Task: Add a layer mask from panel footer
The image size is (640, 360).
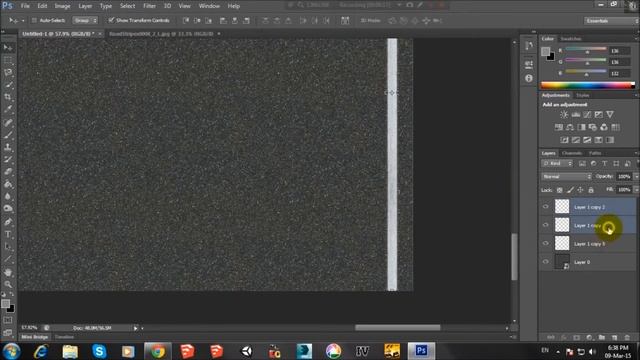Action: point(576,338)
